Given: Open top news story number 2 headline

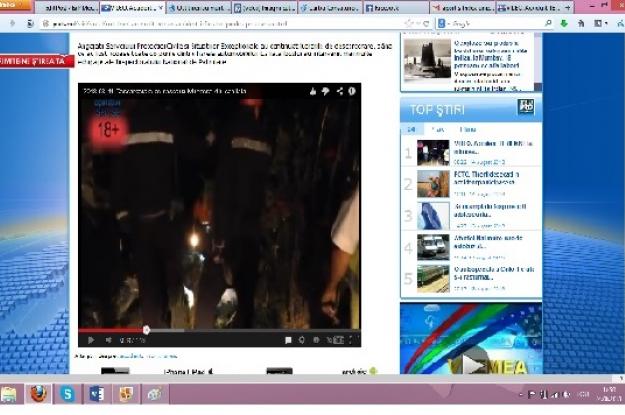Looking at the screenshot, I should (x=487, y=178).
